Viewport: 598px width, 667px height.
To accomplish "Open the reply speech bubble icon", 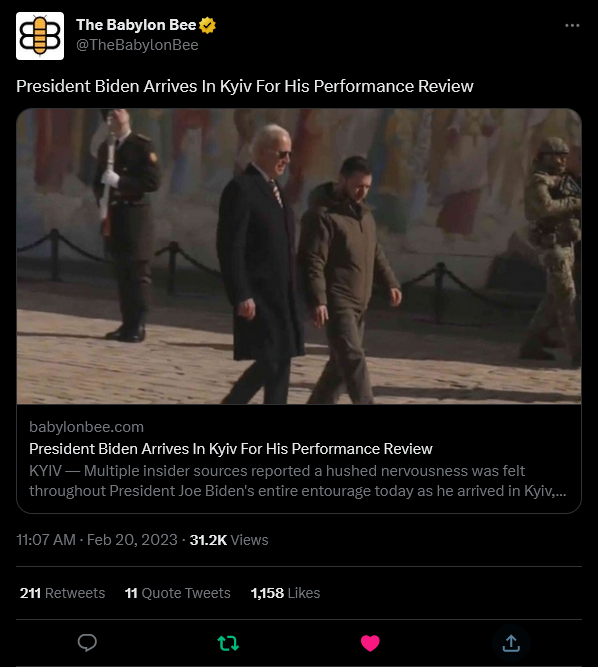I will [87, 643].
